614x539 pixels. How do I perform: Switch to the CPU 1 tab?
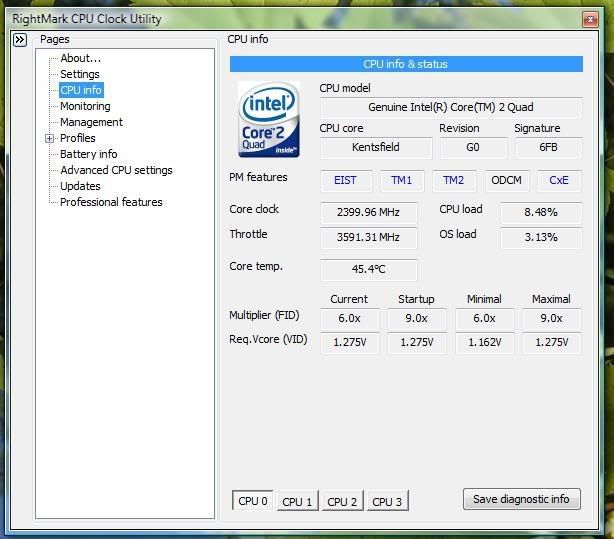[297, 501]
